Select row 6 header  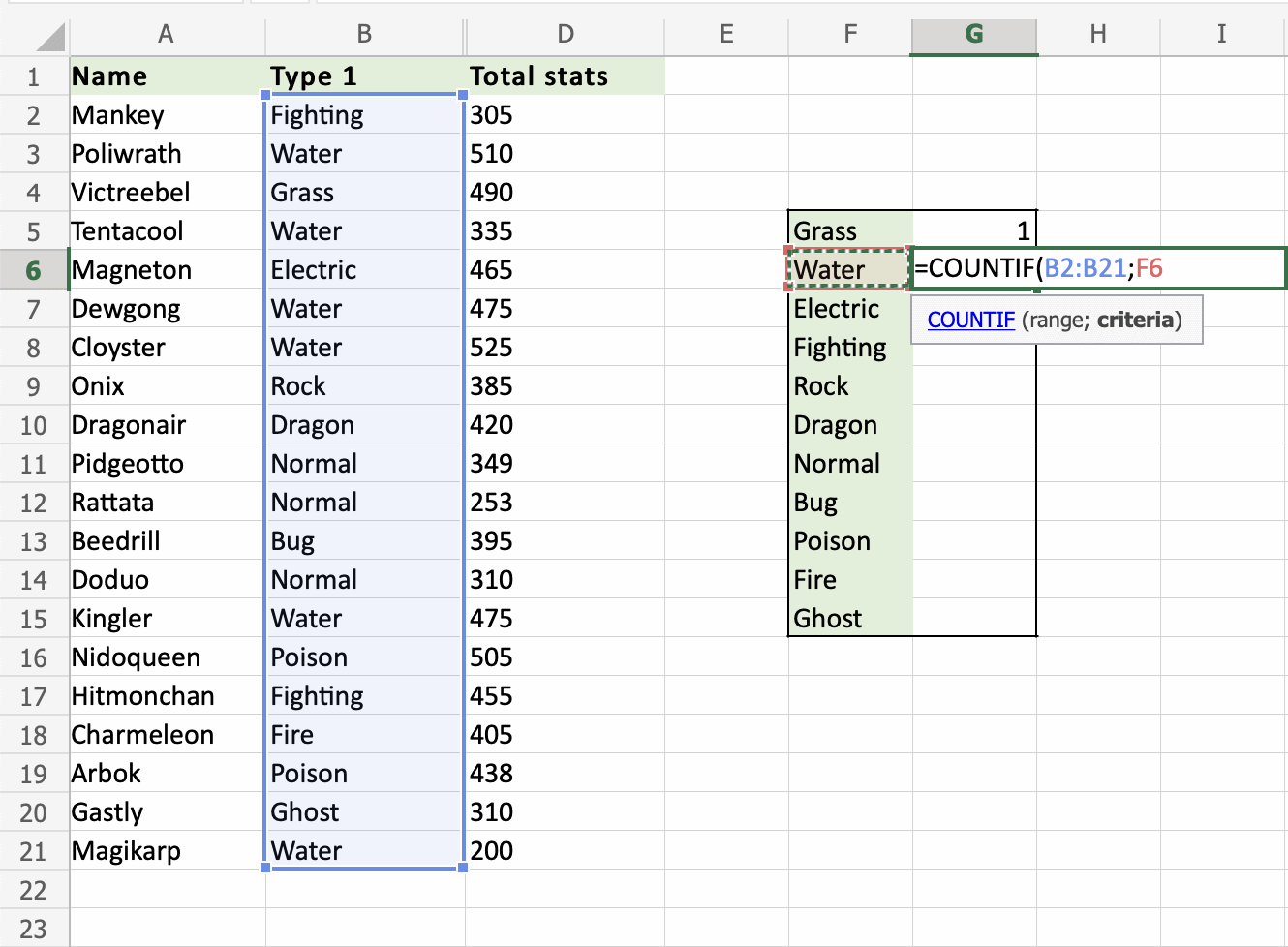(35, 269)
